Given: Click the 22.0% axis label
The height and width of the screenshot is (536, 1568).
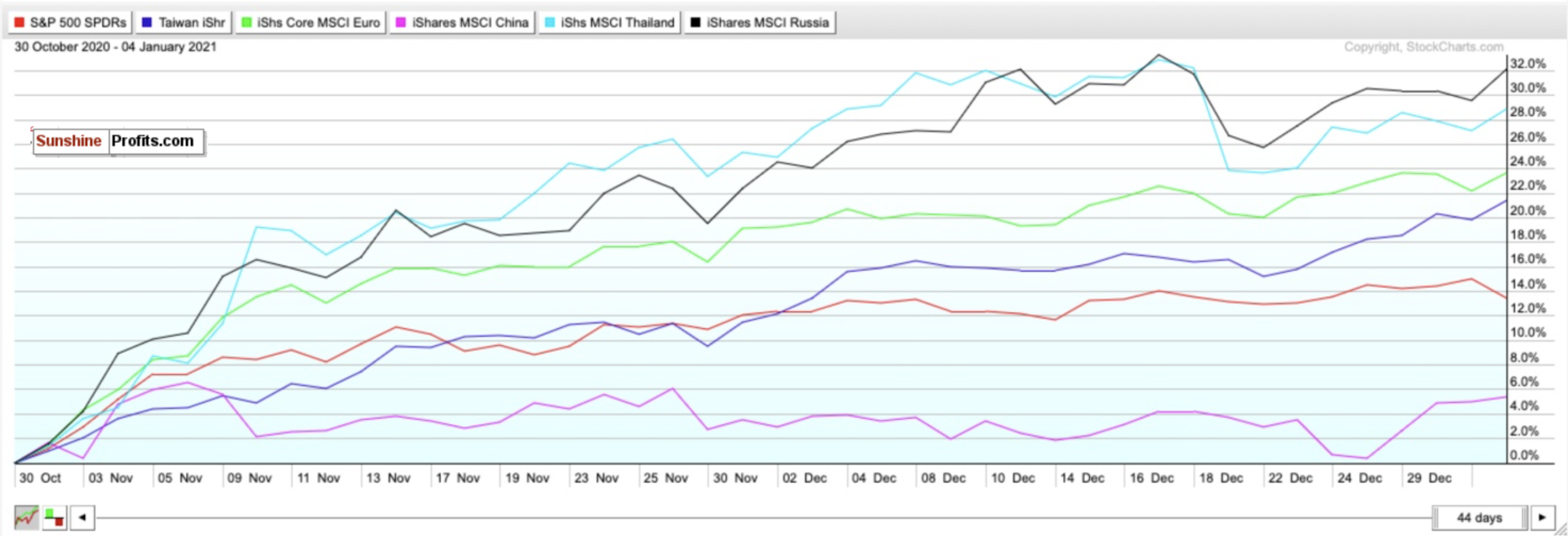Looking at the screenshot, I should click(x=1528, y=186).
